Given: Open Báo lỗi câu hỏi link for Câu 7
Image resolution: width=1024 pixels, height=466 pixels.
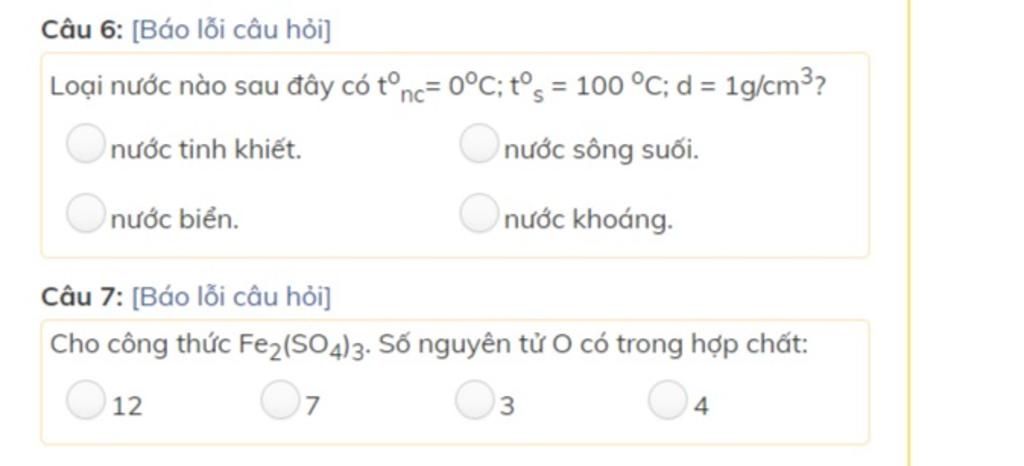Looking at the screenshot, I should pyautogui.click(x=231, y=297).
